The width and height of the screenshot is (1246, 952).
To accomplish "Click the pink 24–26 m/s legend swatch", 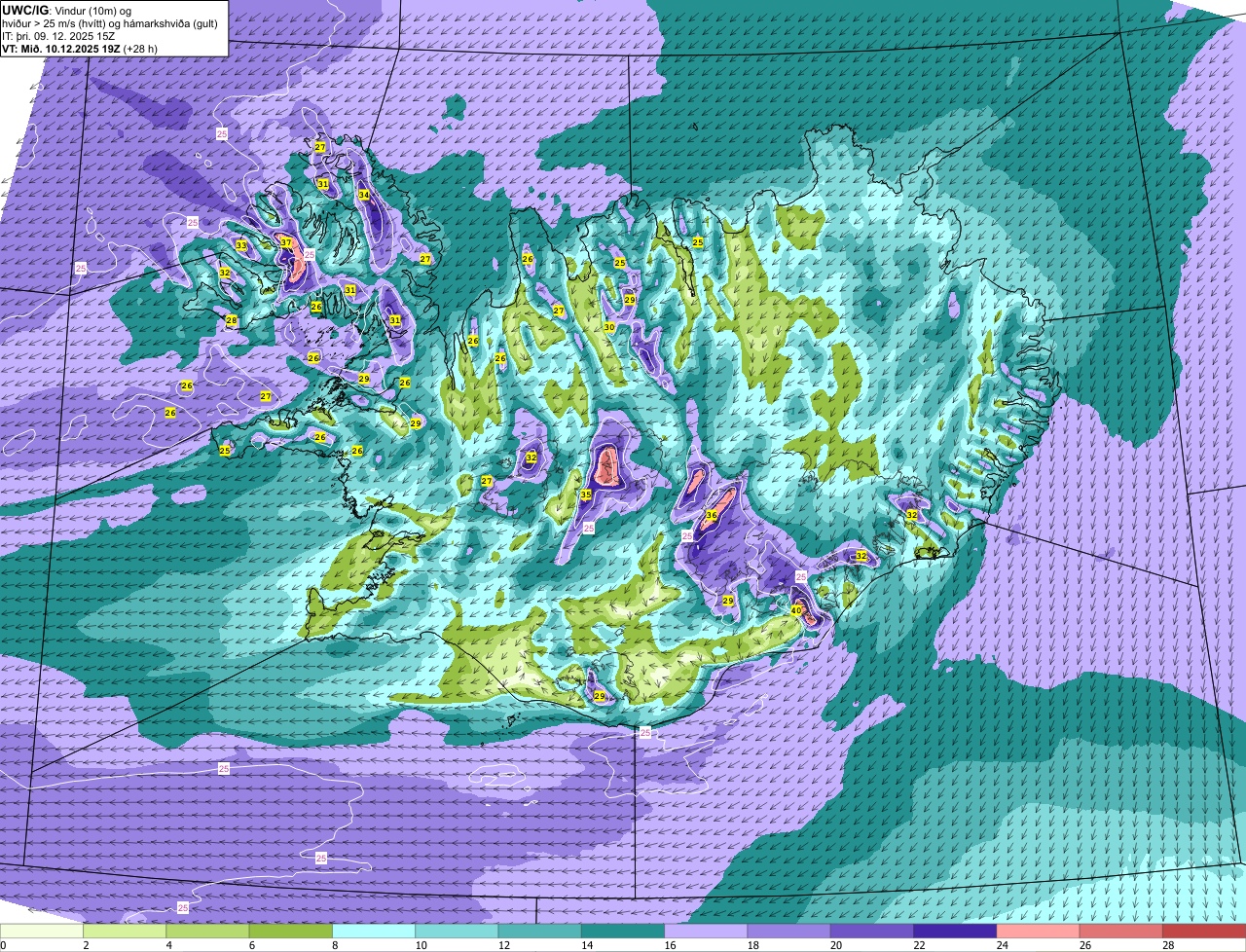I will pyautogui.click(x=1039, y=932).
